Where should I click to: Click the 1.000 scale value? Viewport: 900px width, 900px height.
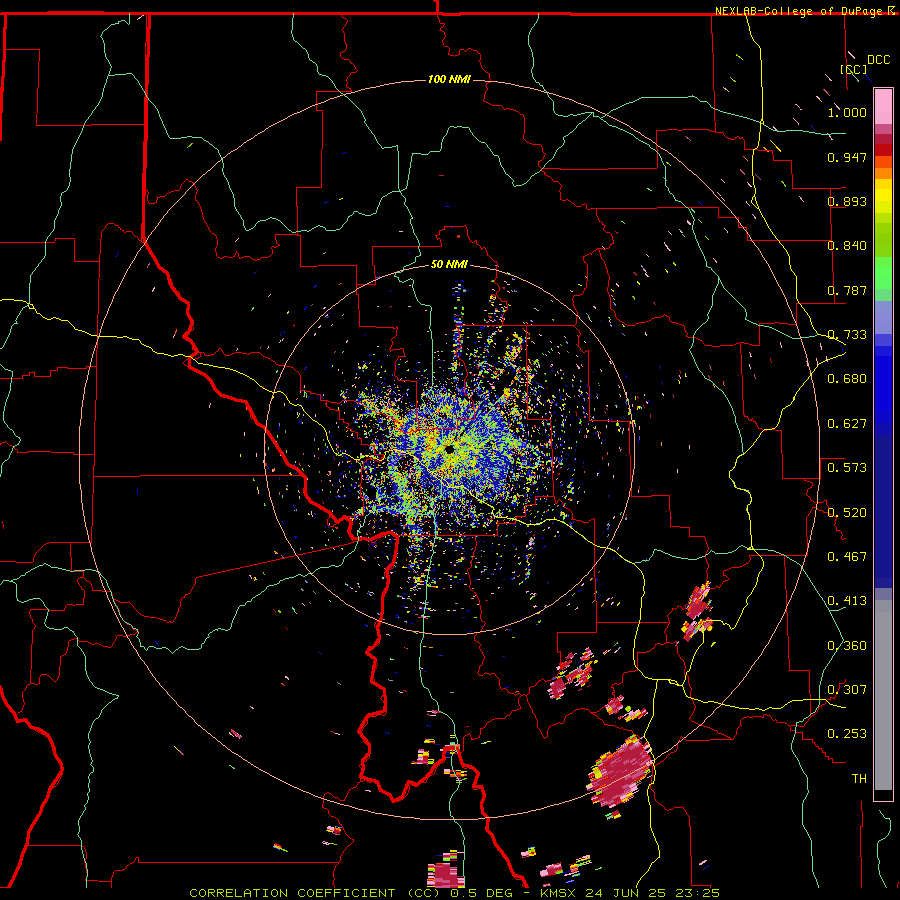[x=847, y=112]
